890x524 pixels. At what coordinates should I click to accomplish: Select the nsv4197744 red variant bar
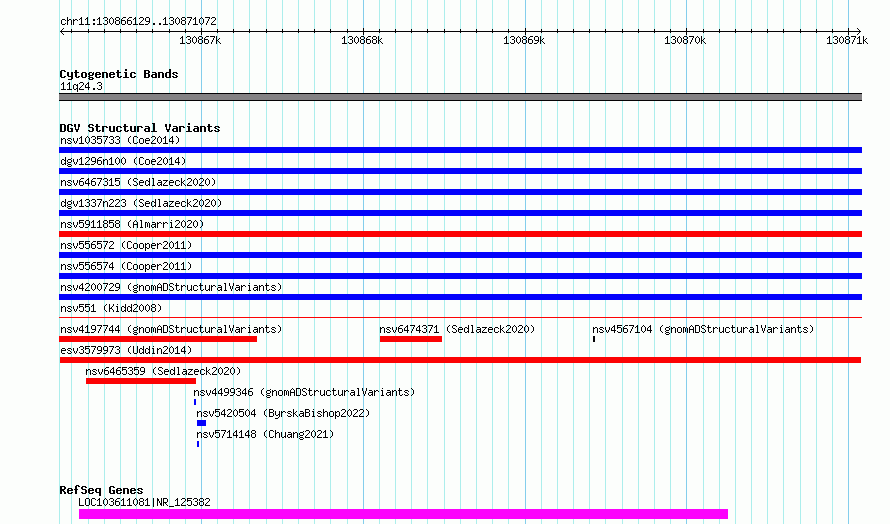click(158, 339)
